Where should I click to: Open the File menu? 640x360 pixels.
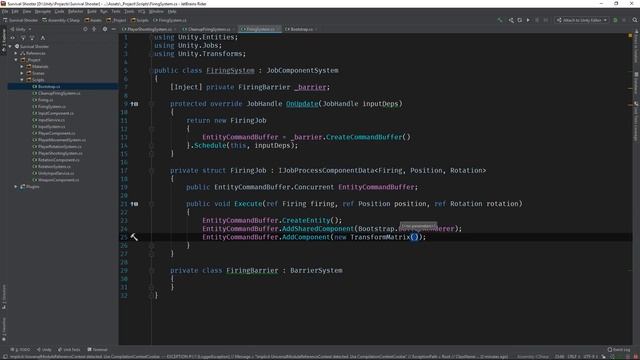(5, 12)
